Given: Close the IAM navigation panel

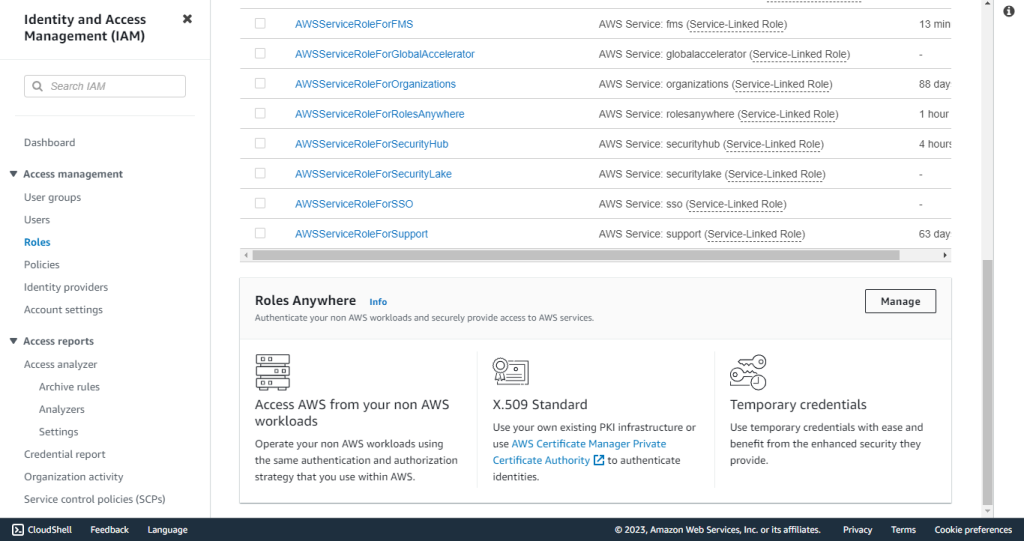Looking at the screenshot, I should pyautogui.click(x=187, y=19).
